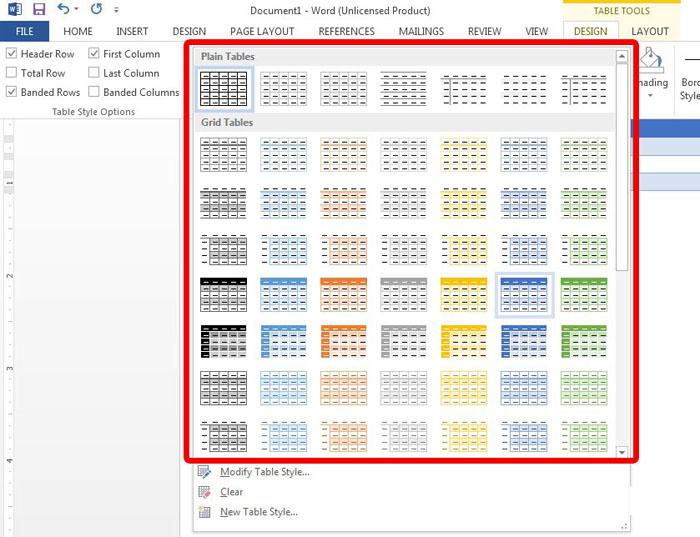This screenshot has height=537, width=700.
Task: Open the REVIEW tab
Action: tap(484, 31)
